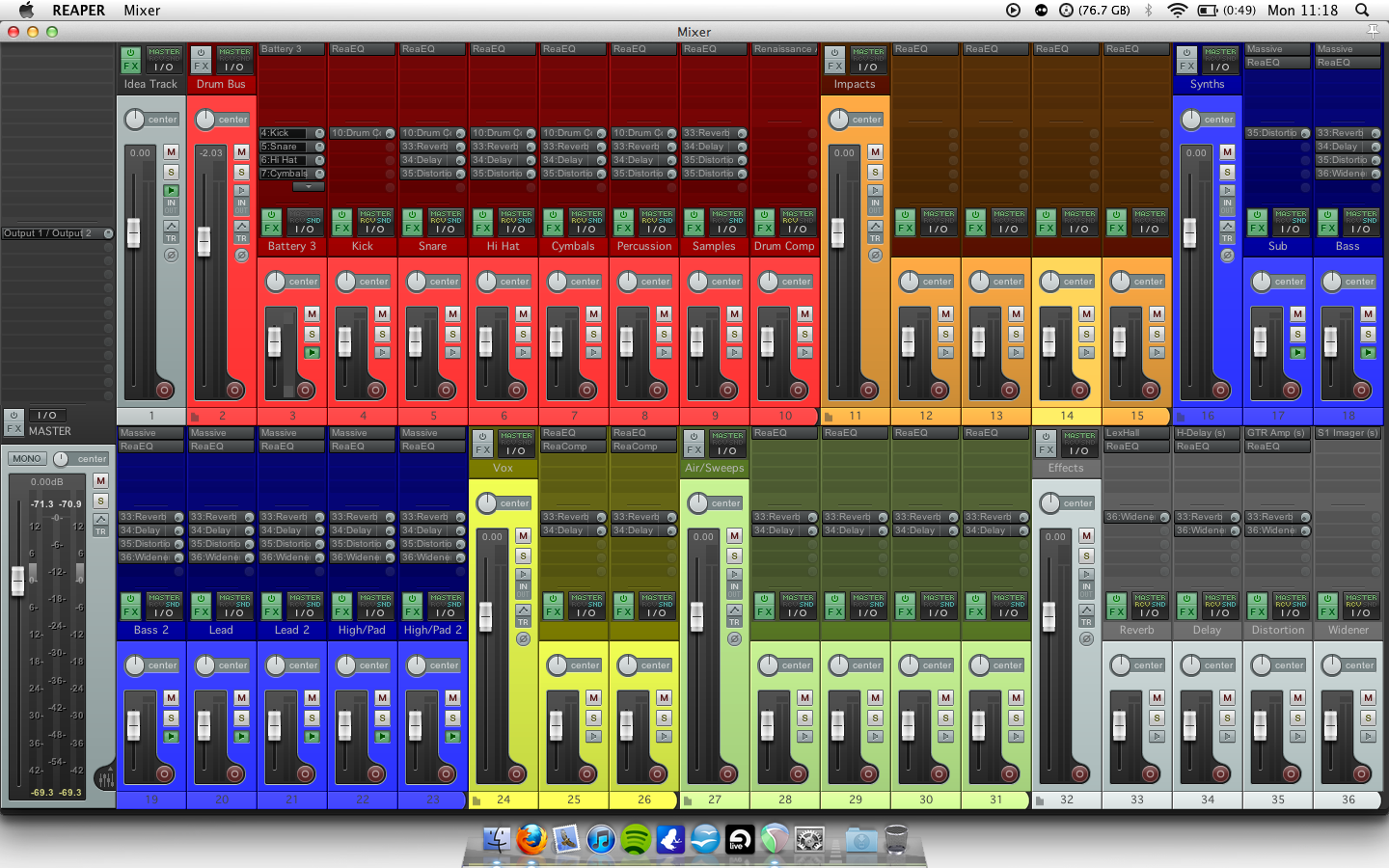The height and width of the screenshot is (868, 1389).
Task: Invert phase on the Impacts track
Action: (x=875, y=256)
